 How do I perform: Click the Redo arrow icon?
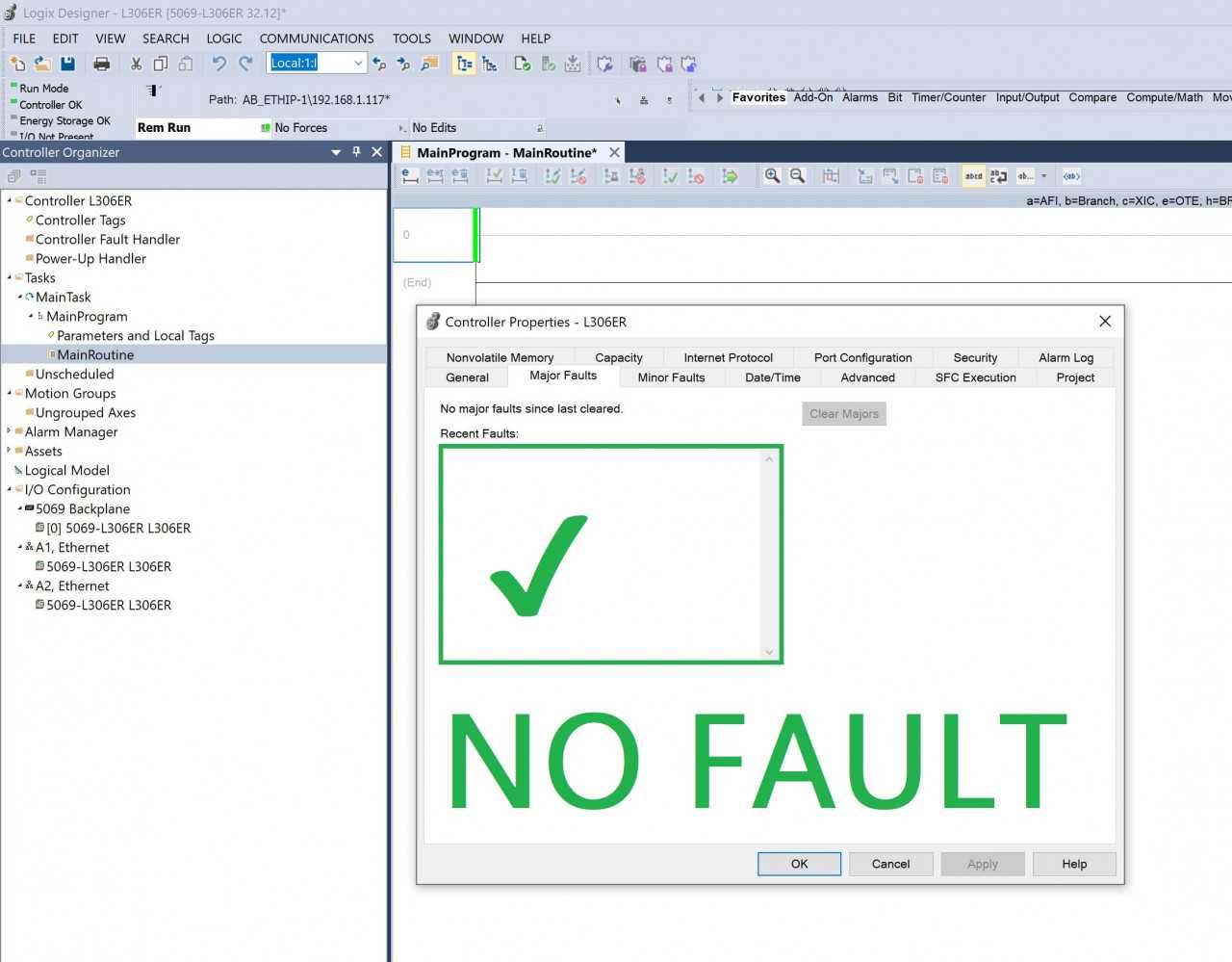245,64
